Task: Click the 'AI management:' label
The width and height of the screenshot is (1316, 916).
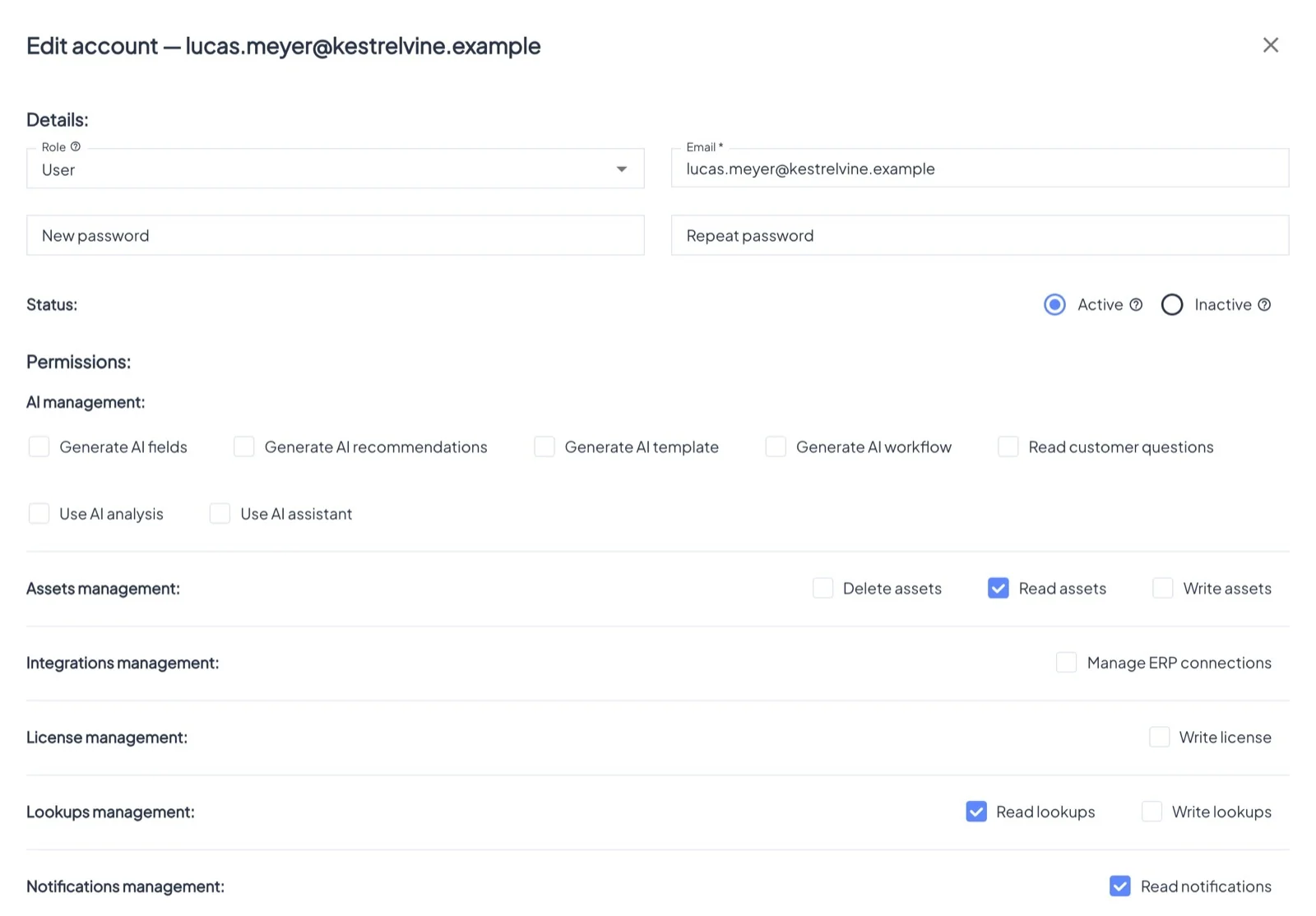Action: tap(86, 402)
